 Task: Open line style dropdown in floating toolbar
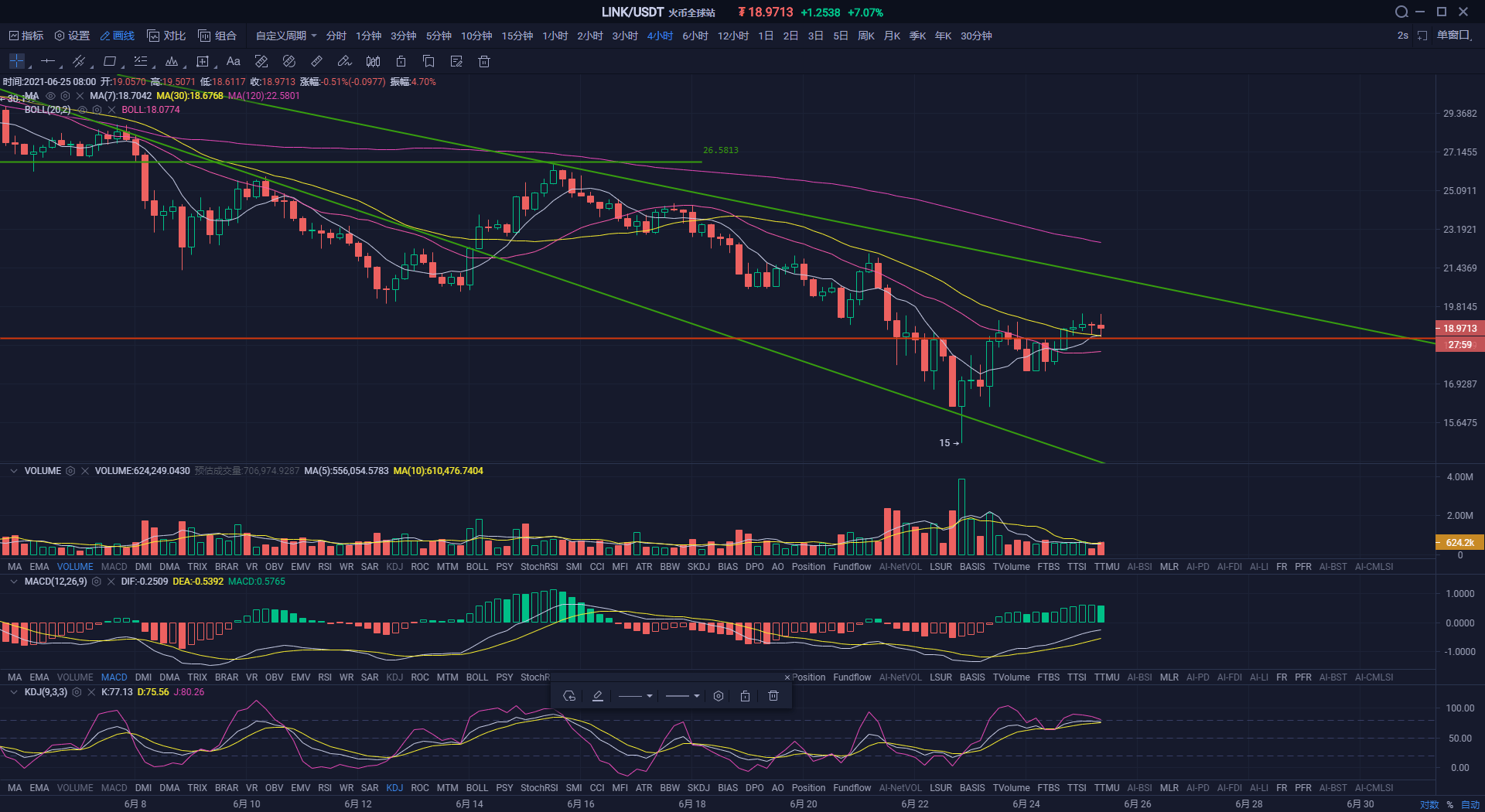636,696
